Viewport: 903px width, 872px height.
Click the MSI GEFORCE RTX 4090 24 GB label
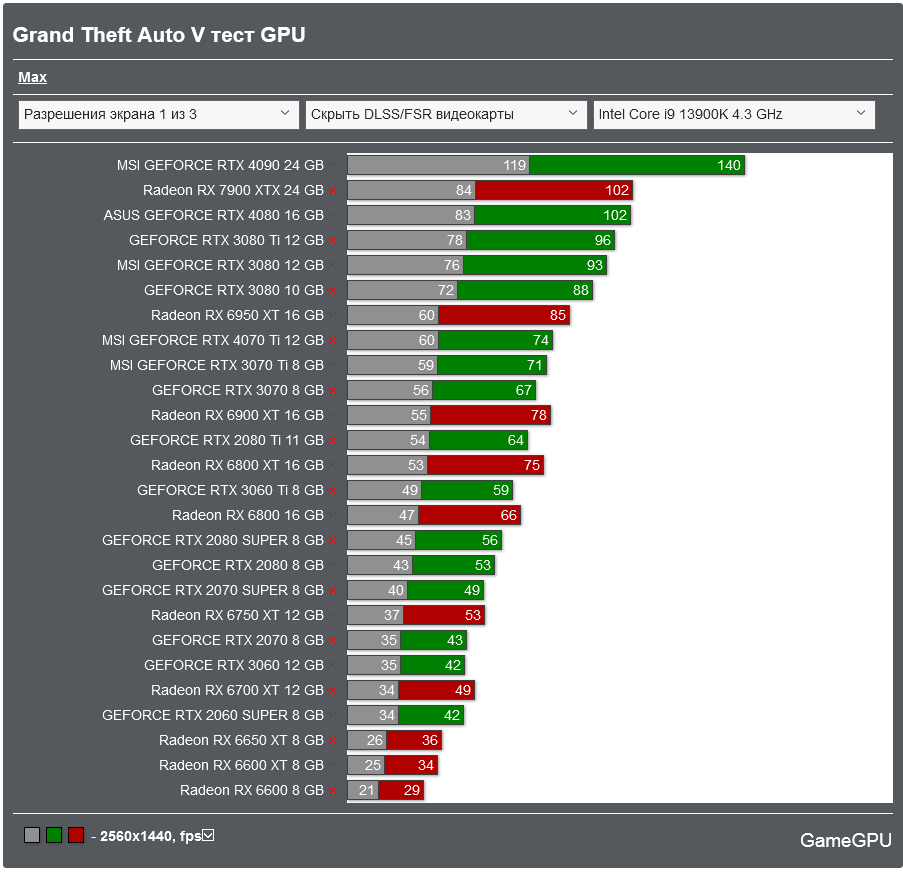(x=220, y=165)
